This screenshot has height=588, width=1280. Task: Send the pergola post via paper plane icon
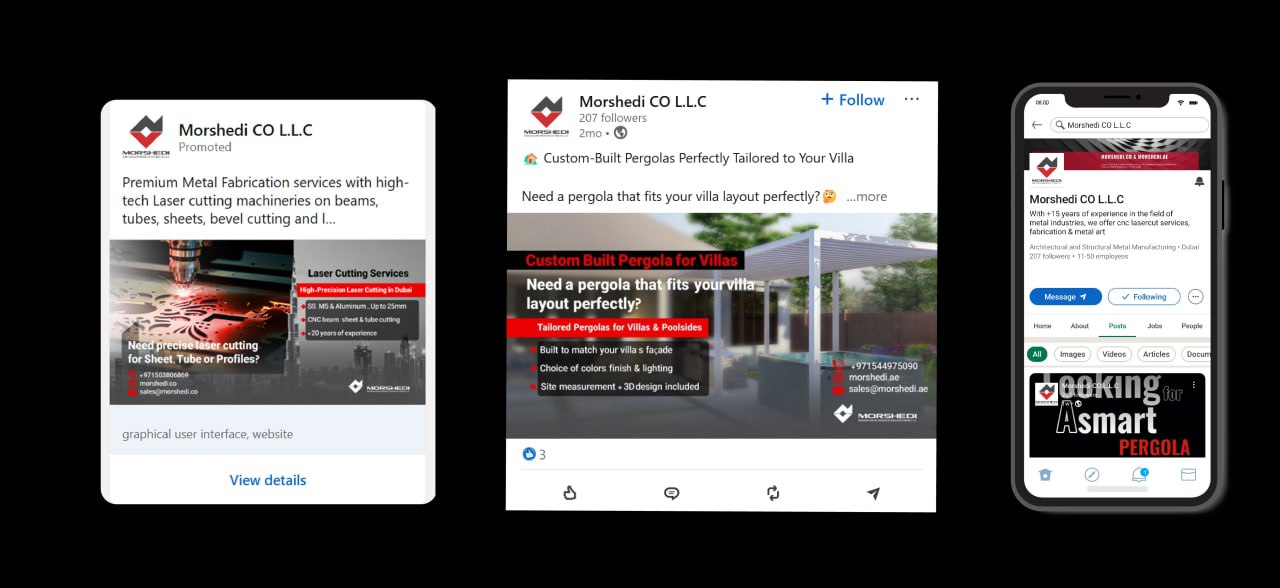(x=873, y=493)
